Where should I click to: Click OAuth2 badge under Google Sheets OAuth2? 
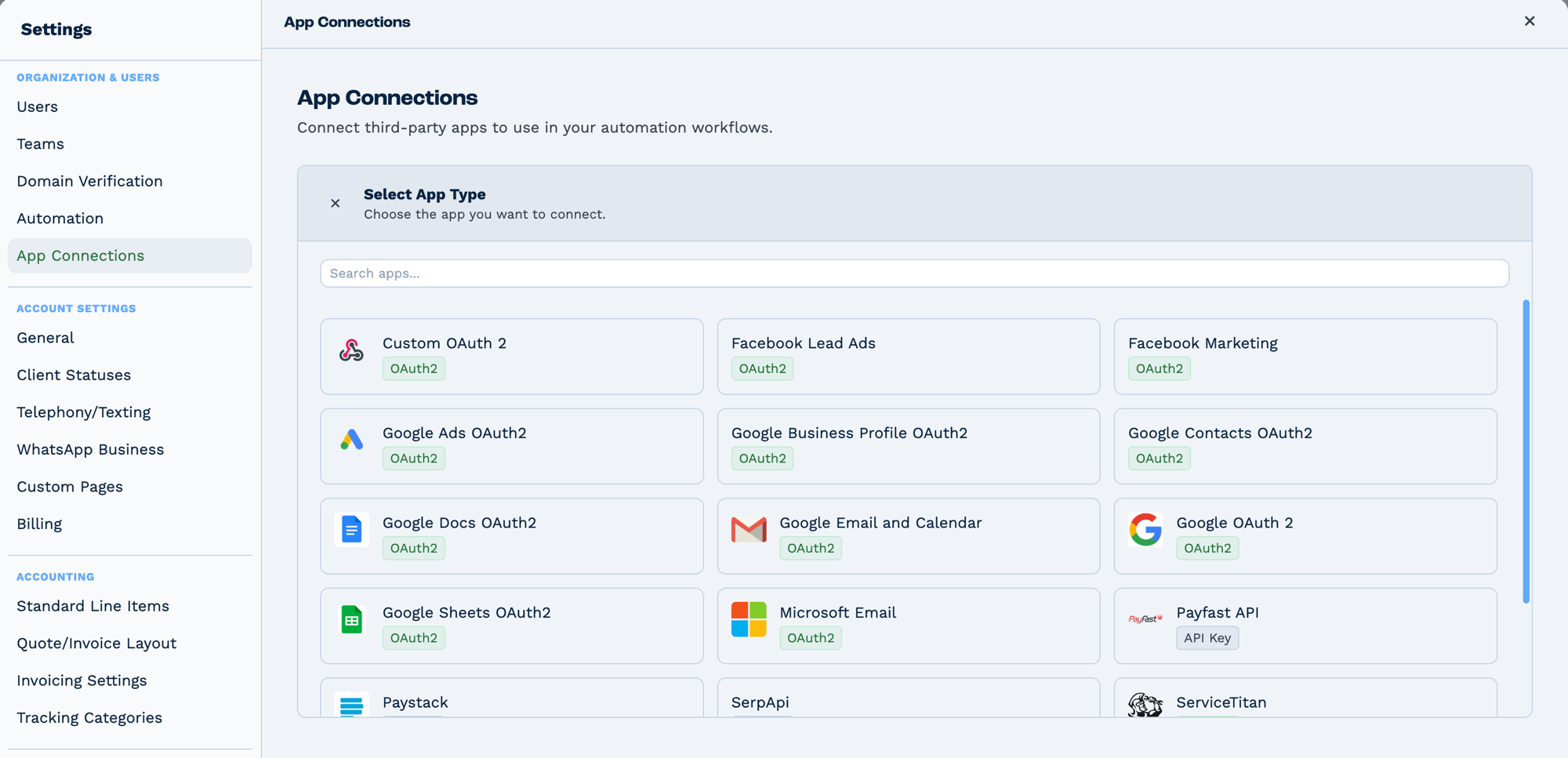414,638
